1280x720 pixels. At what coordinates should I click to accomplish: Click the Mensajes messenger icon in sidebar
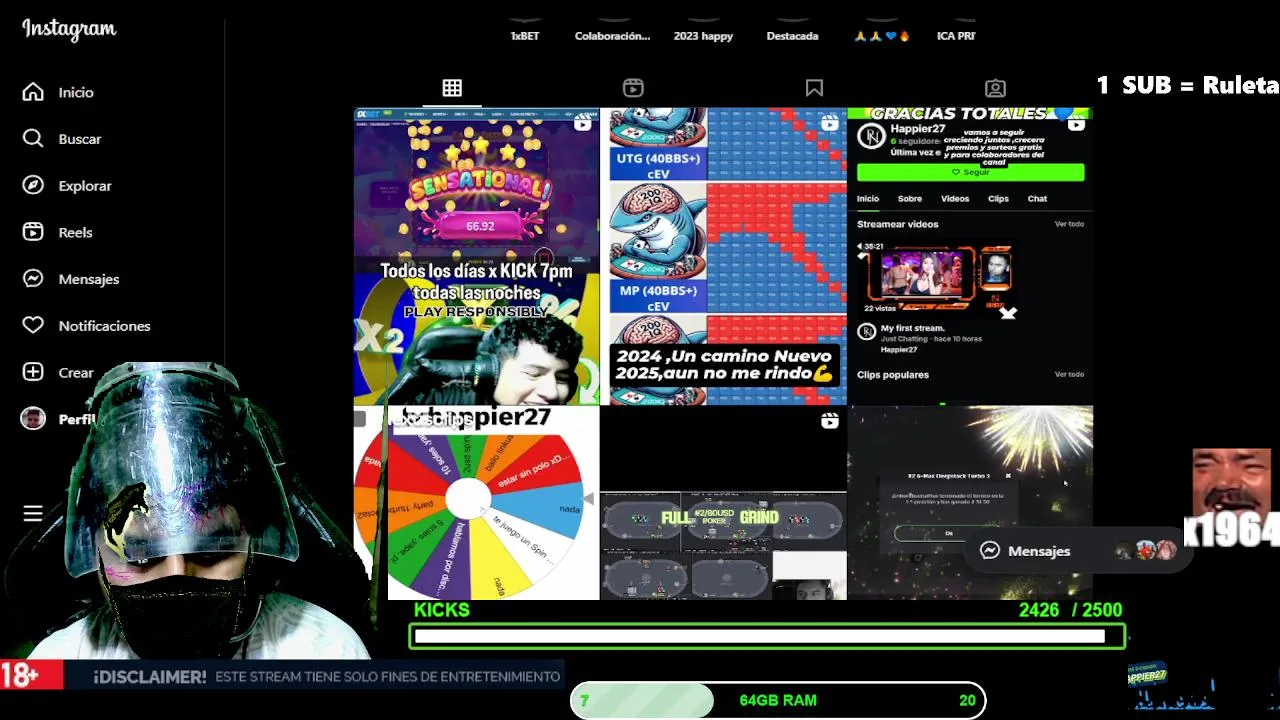33,279
